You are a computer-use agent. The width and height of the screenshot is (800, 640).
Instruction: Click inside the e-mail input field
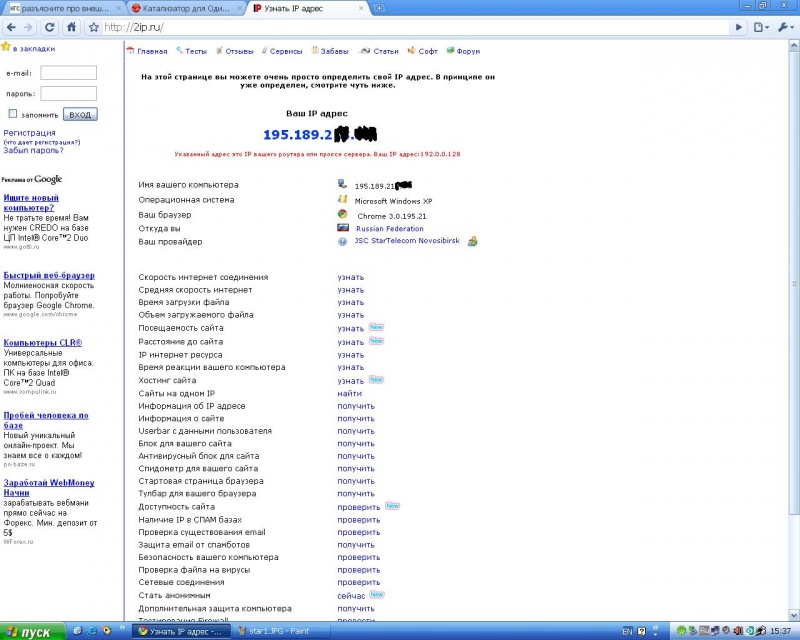click(x=68, y=73)
